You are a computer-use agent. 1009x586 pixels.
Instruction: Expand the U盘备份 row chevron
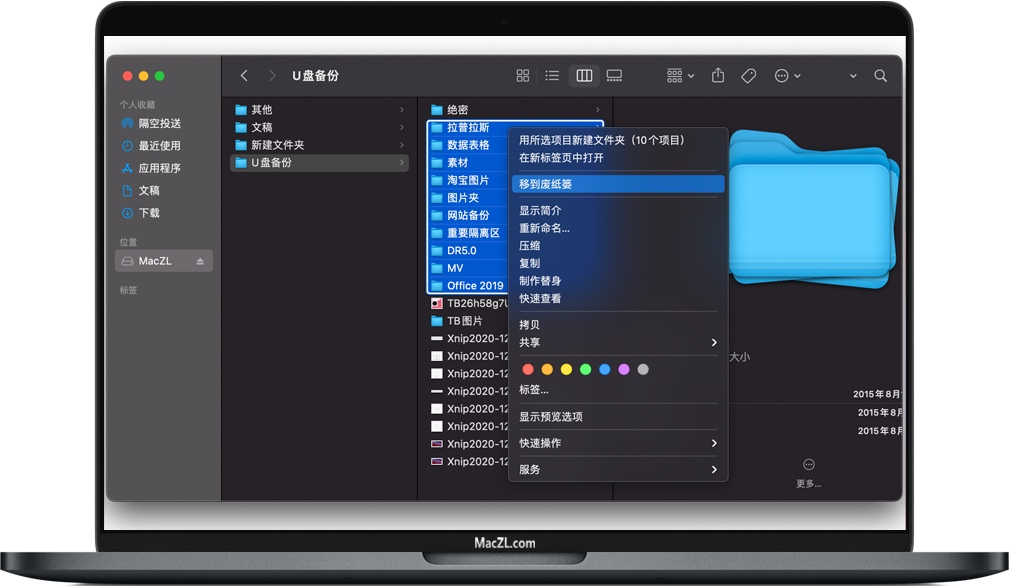(x=402, y=163)
